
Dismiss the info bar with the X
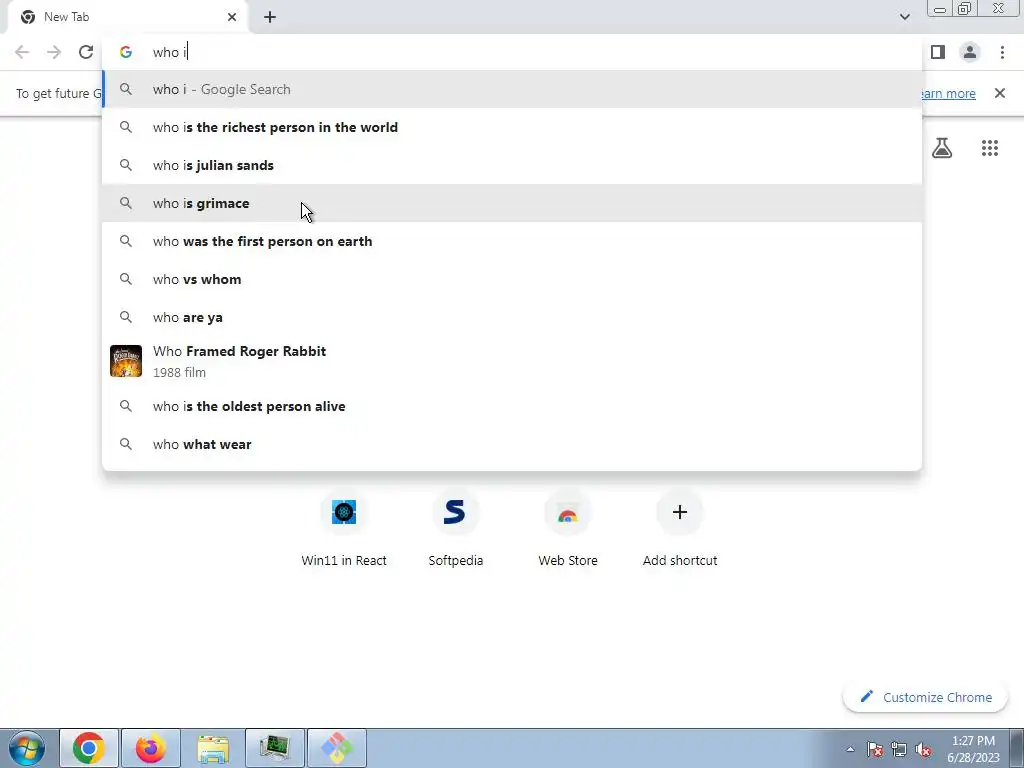(1000, 93)
